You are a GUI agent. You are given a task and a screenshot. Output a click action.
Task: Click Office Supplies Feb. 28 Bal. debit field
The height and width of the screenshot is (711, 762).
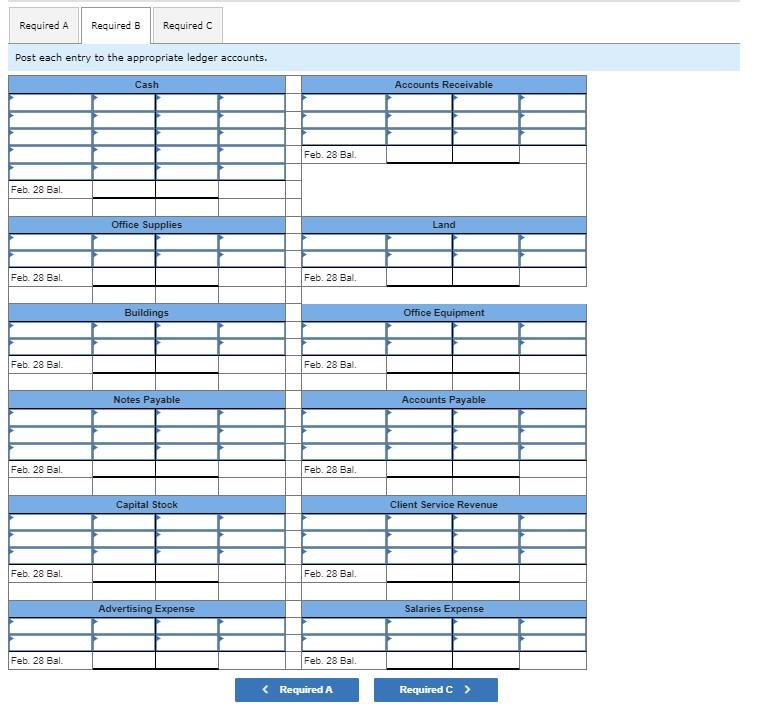click(124, 277)
